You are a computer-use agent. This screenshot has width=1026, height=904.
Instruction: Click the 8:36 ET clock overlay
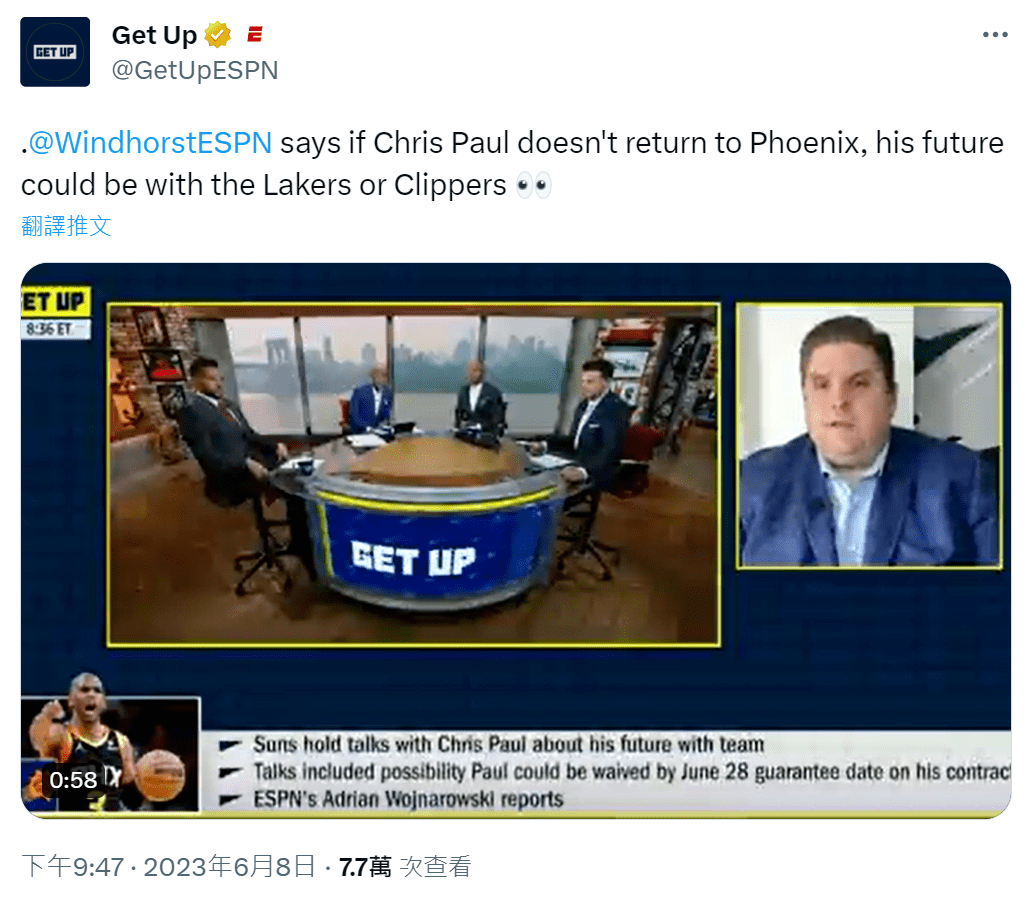pos(55,329)
